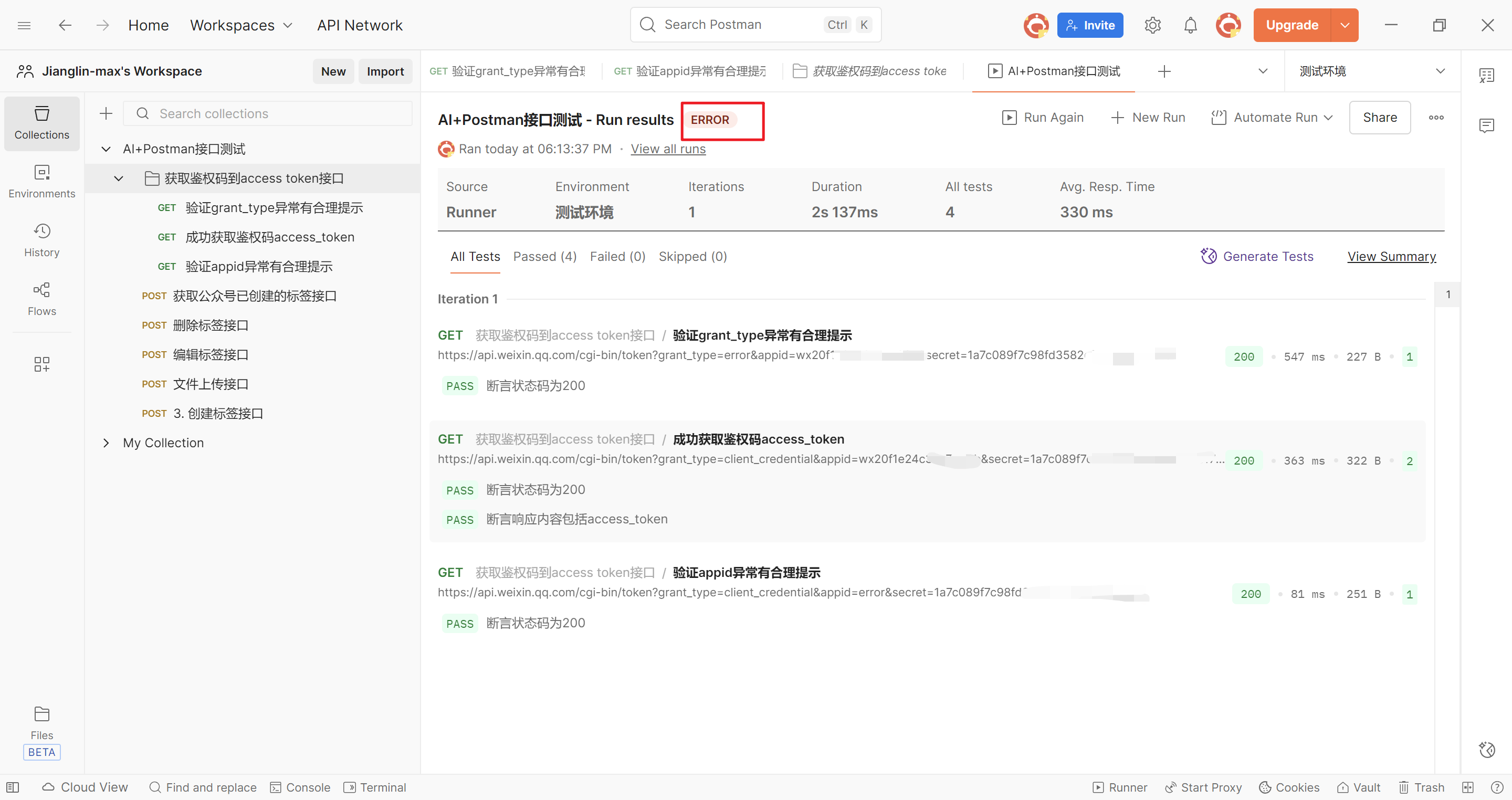The image size is (1512, 800).
Task: Click the View Summary link
Action: [x=1391, y=257]
